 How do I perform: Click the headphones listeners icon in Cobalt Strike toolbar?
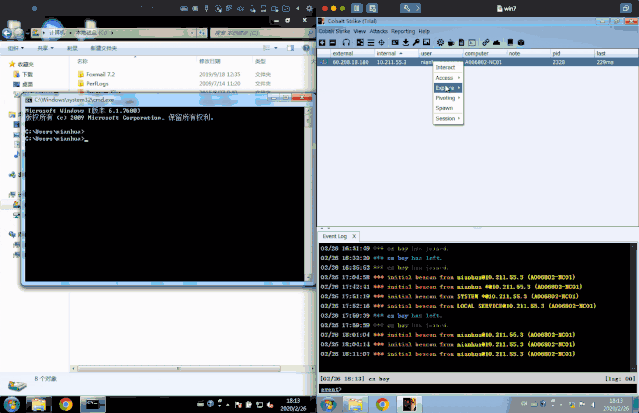(345, 42)
